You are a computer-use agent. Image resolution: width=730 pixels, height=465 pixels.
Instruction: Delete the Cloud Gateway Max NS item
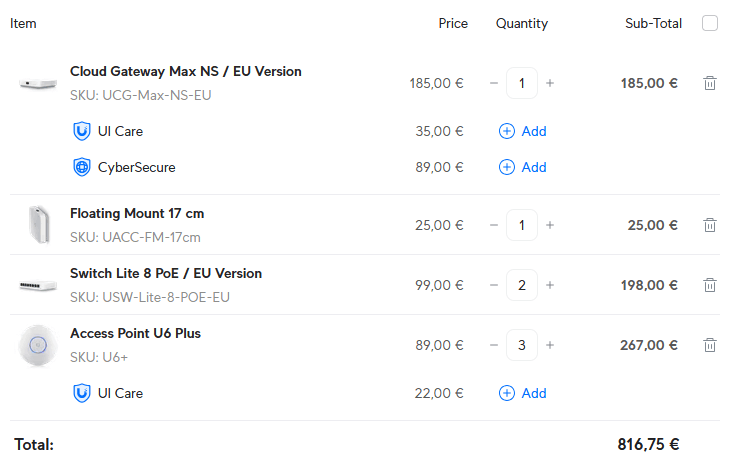[x=710, y=83]
